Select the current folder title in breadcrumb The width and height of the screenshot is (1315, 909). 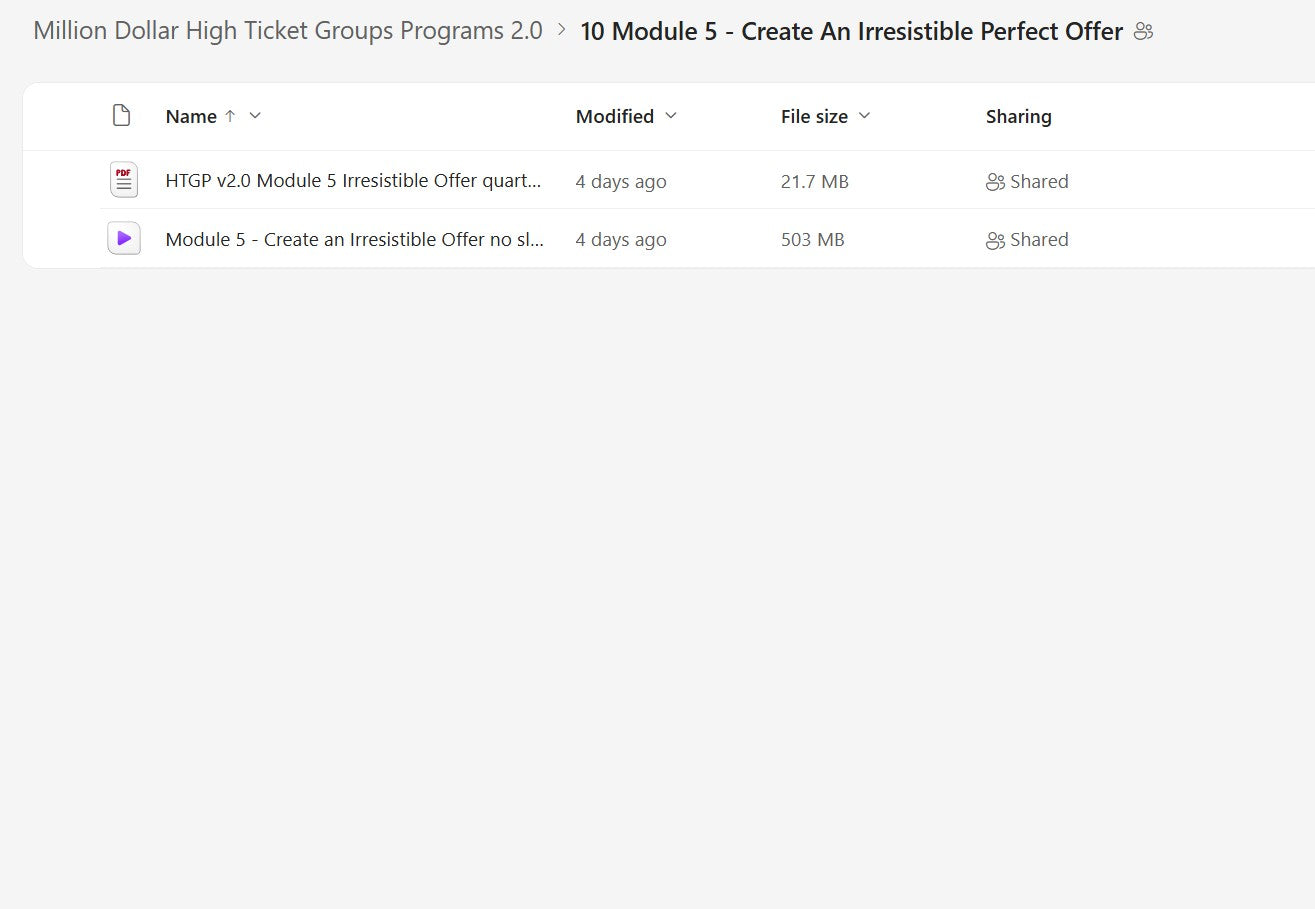point(851,32)
